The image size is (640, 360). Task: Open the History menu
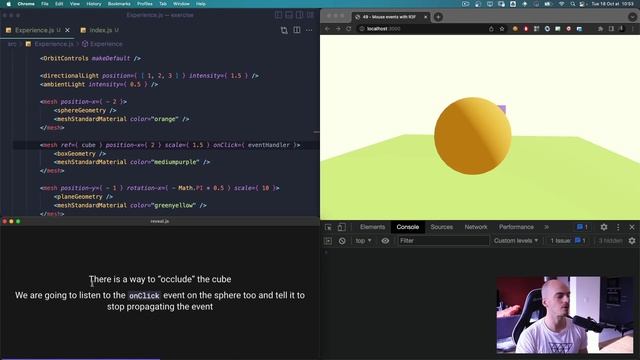tap(93, 4)
